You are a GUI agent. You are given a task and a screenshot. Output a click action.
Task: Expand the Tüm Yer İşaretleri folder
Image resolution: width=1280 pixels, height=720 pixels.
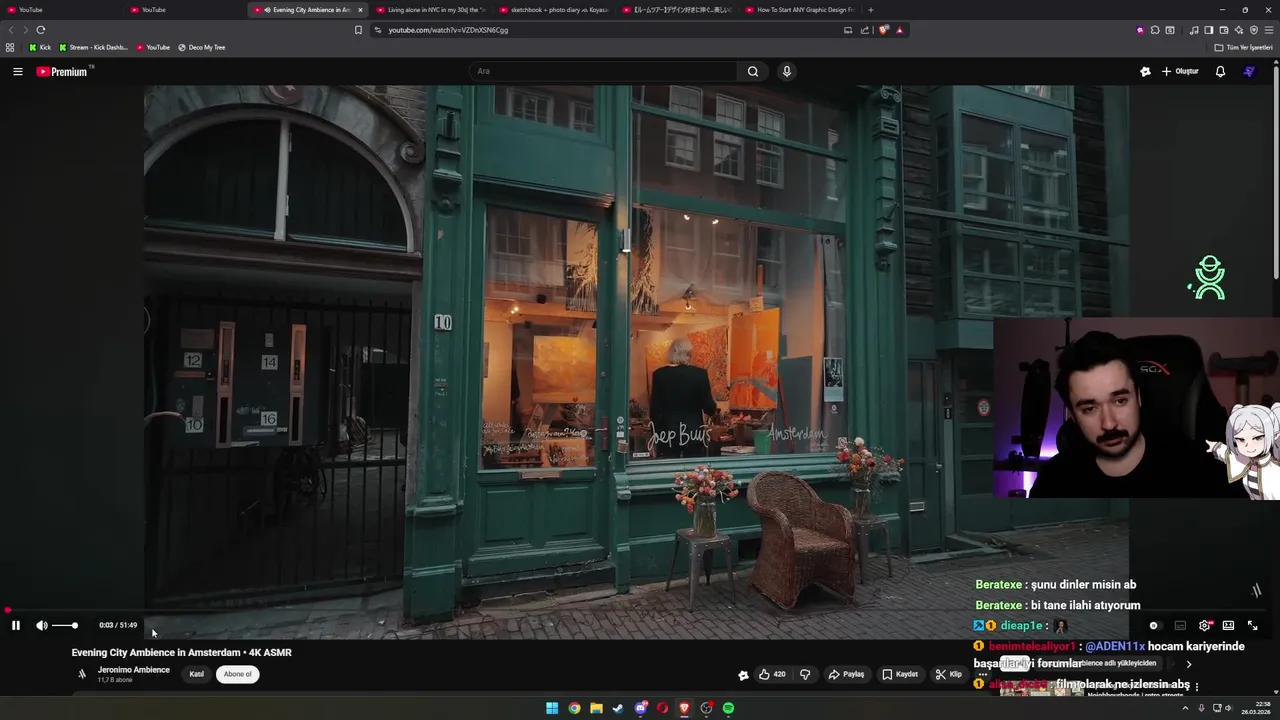1243,47
